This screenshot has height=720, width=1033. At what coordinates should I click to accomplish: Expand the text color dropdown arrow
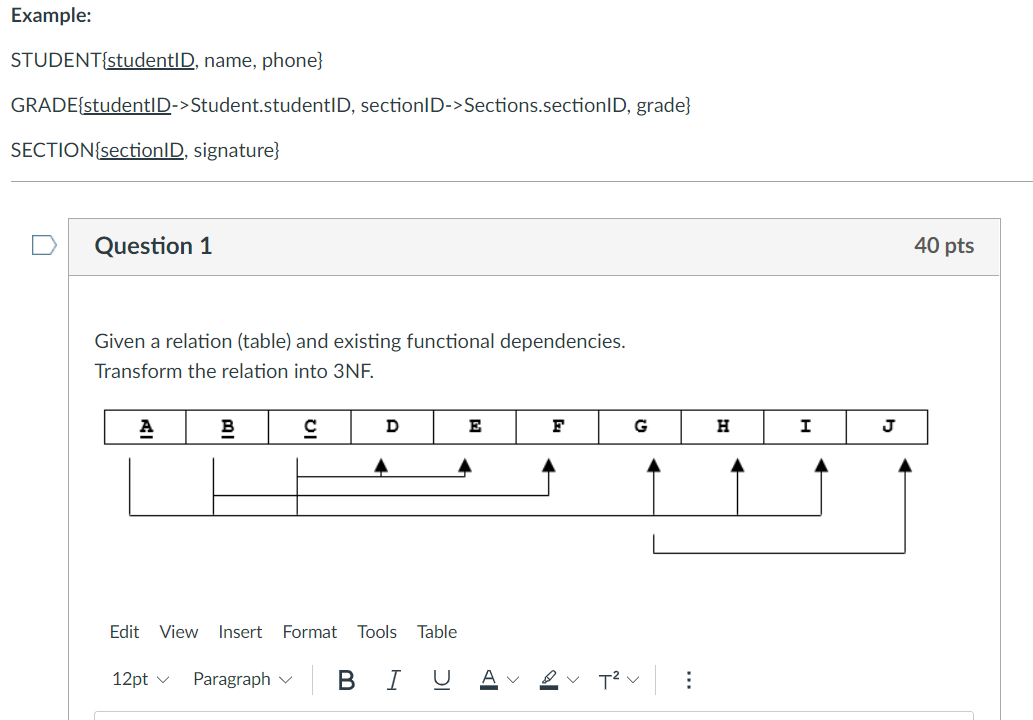click(x=511, y=679)
